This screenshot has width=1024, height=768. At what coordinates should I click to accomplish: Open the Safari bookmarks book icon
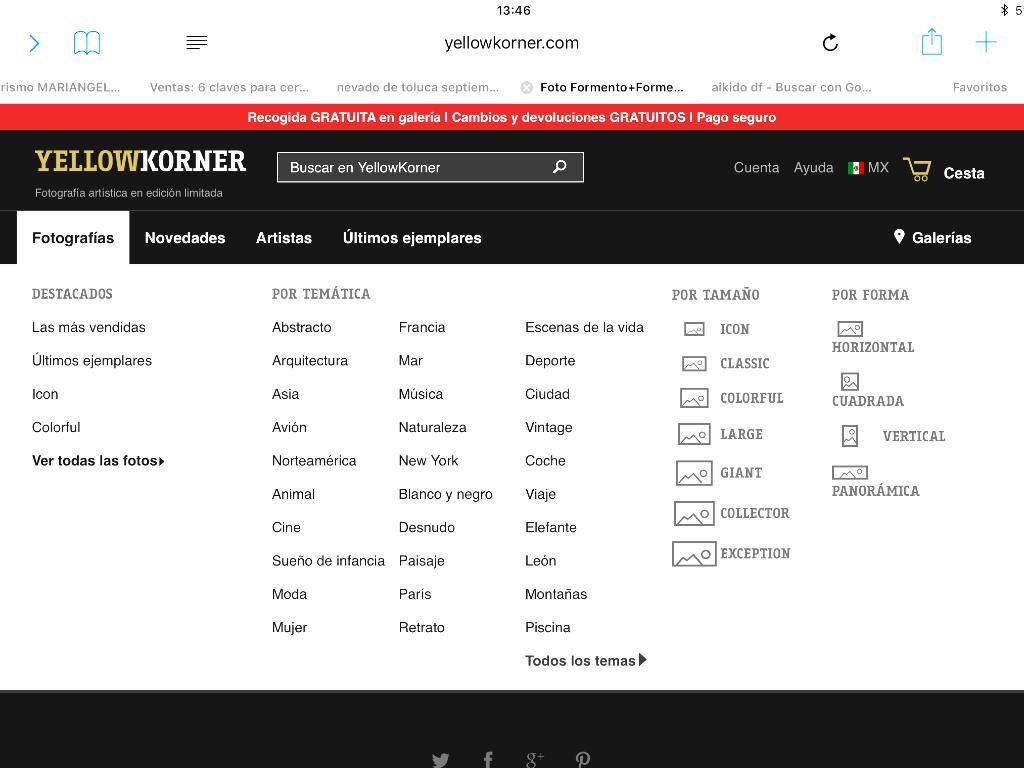pos(87,43)
